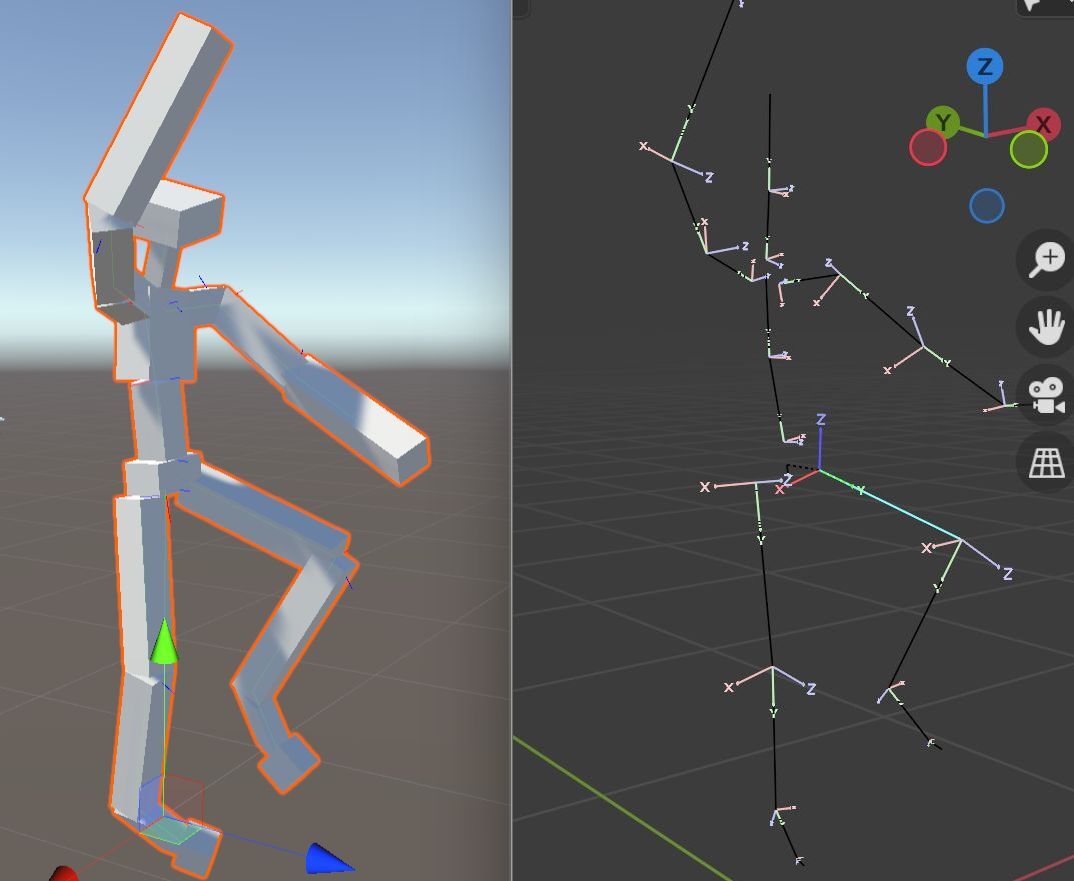Viewport: 1074px width, 881px height.
Task: Click the negative Z blue circle on gizmo
Action: (x=987, y=206)
